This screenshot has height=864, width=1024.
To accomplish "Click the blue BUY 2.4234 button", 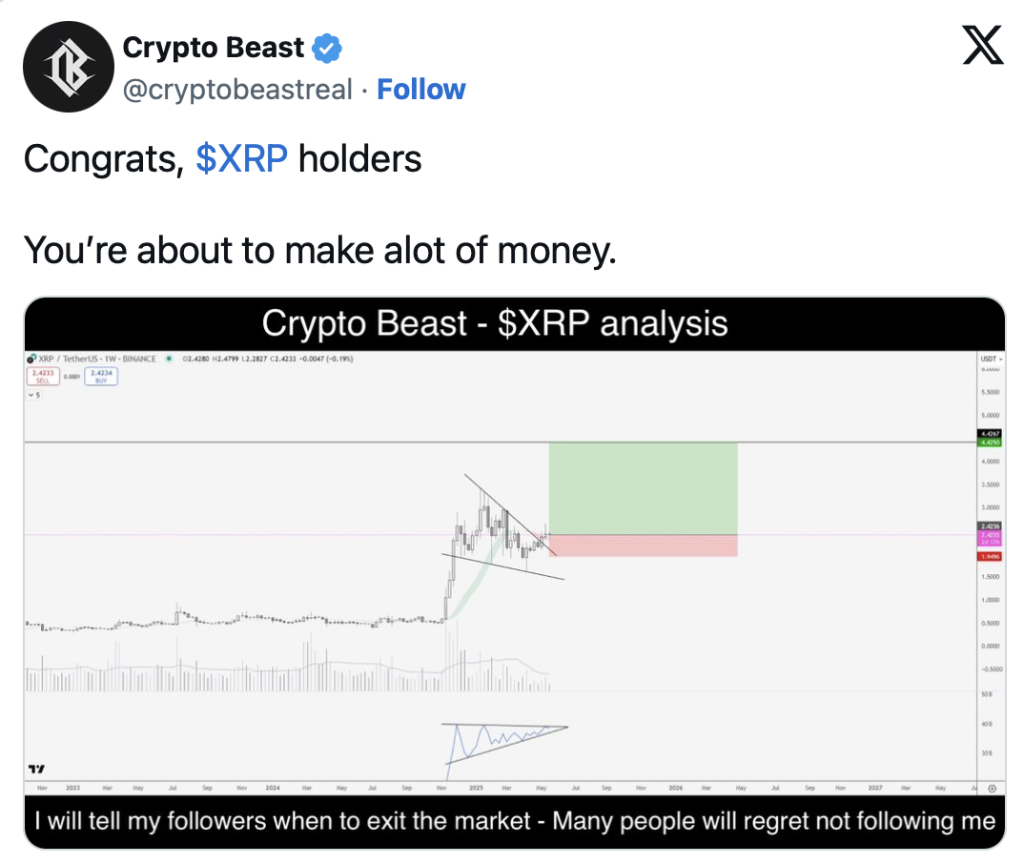I will point(101,376).
